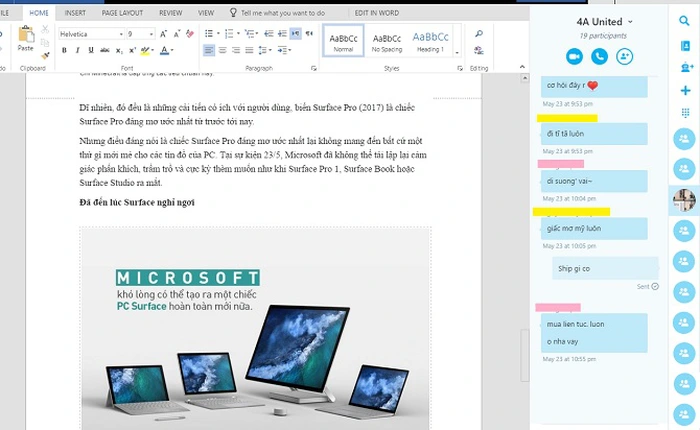Add participants to 4A United chat

click(x=625, y=56)
